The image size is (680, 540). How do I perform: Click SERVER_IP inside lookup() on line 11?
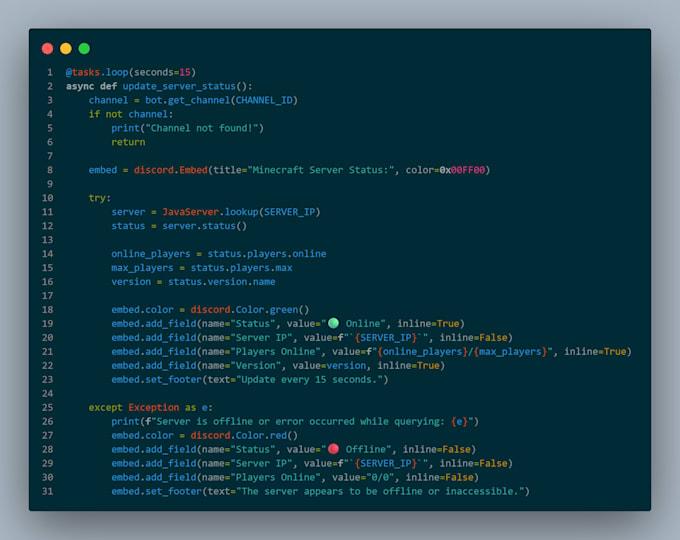click(x=289, y=212)
